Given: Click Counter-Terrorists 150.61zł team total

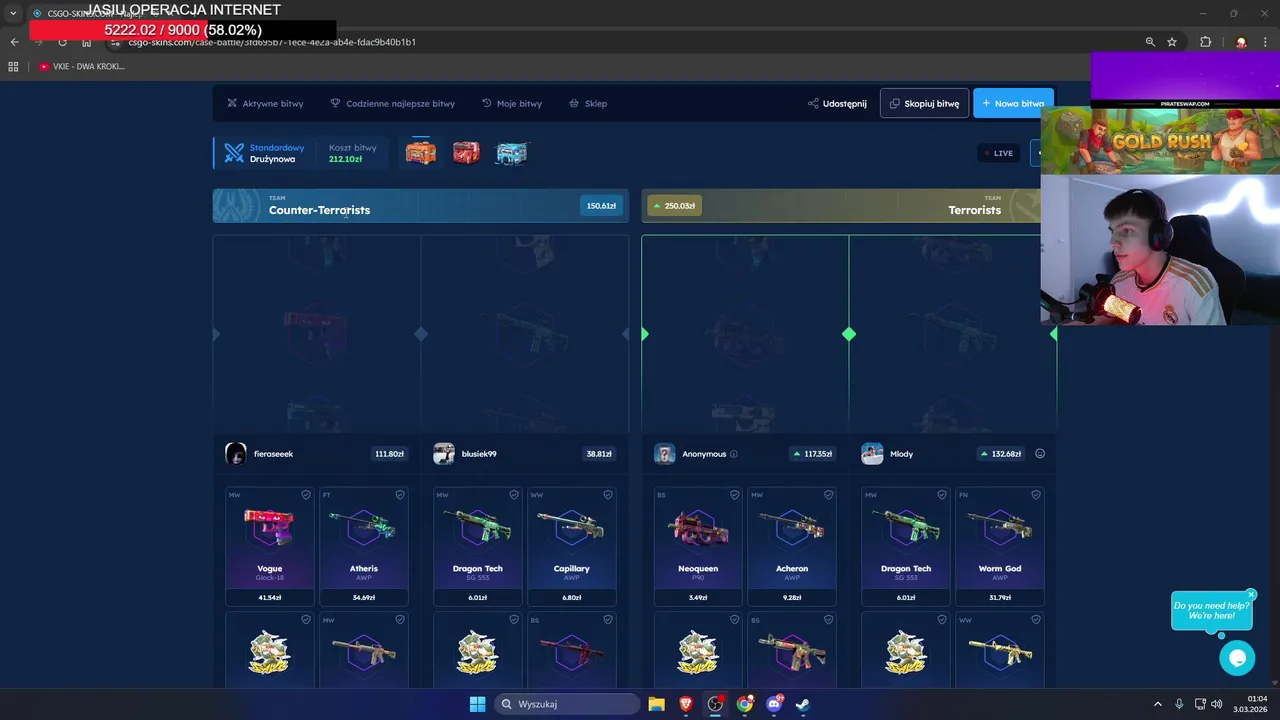Looking at the screenshot, I should click(x=600, y=206).
